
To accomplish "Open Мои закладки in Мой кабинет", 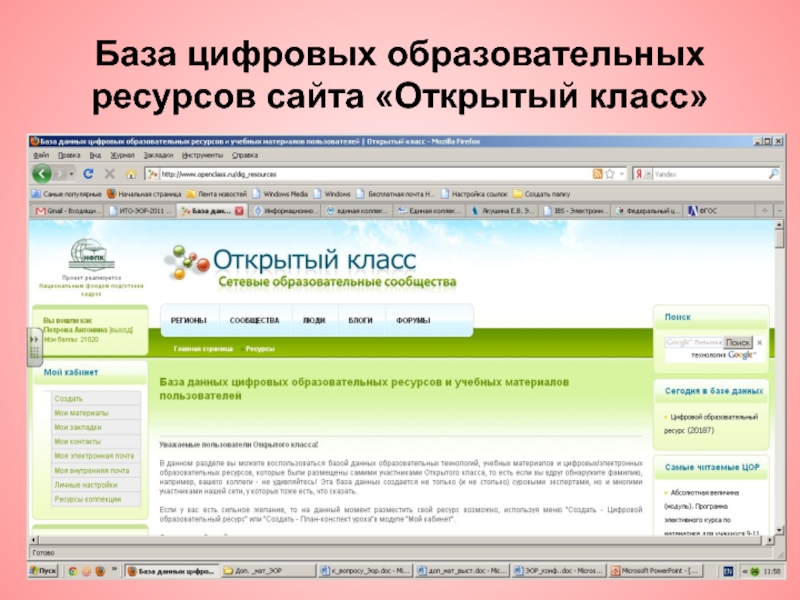I will click(78, 427).
